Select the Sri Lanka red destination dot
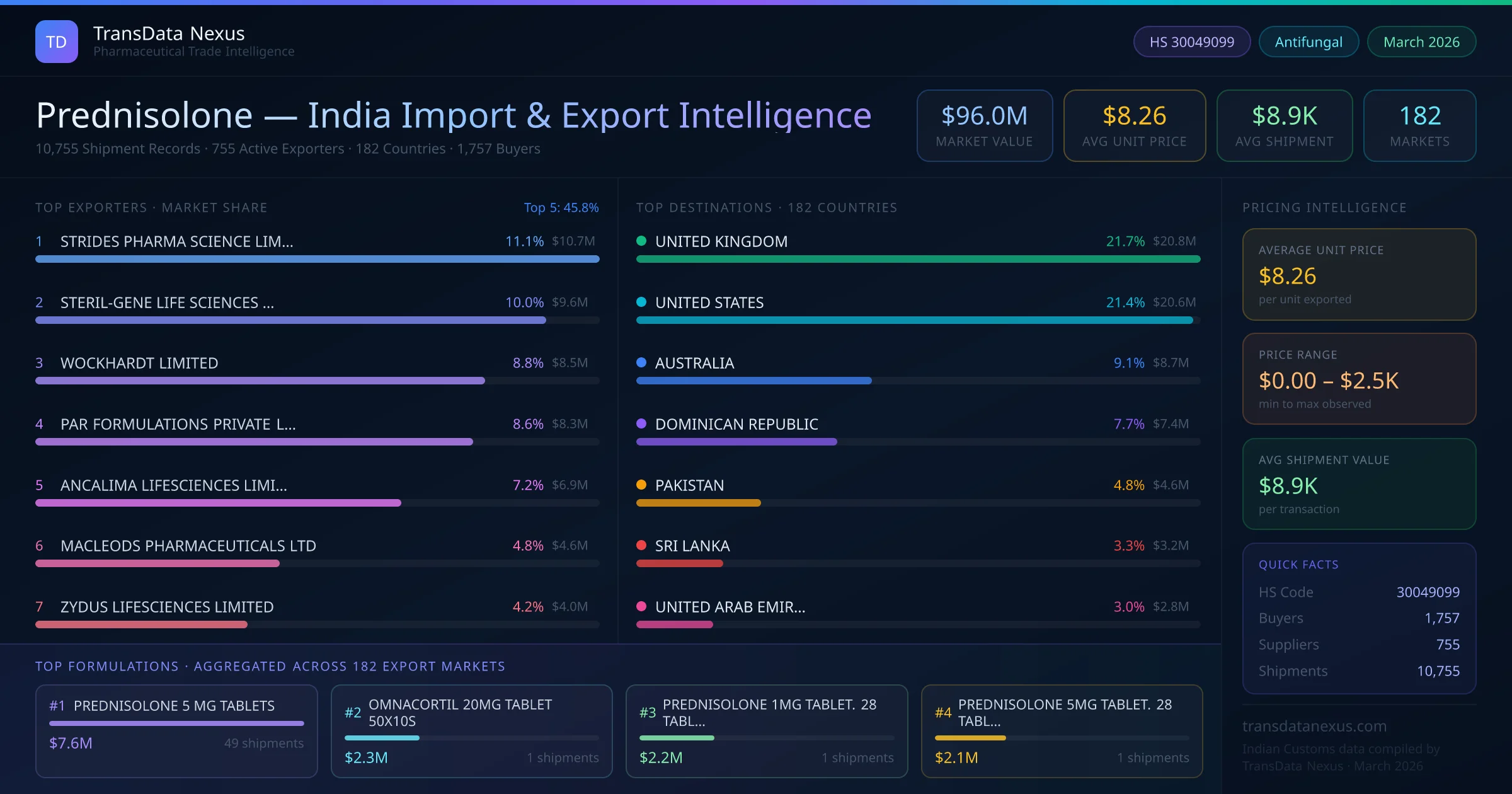 (641, 546)
